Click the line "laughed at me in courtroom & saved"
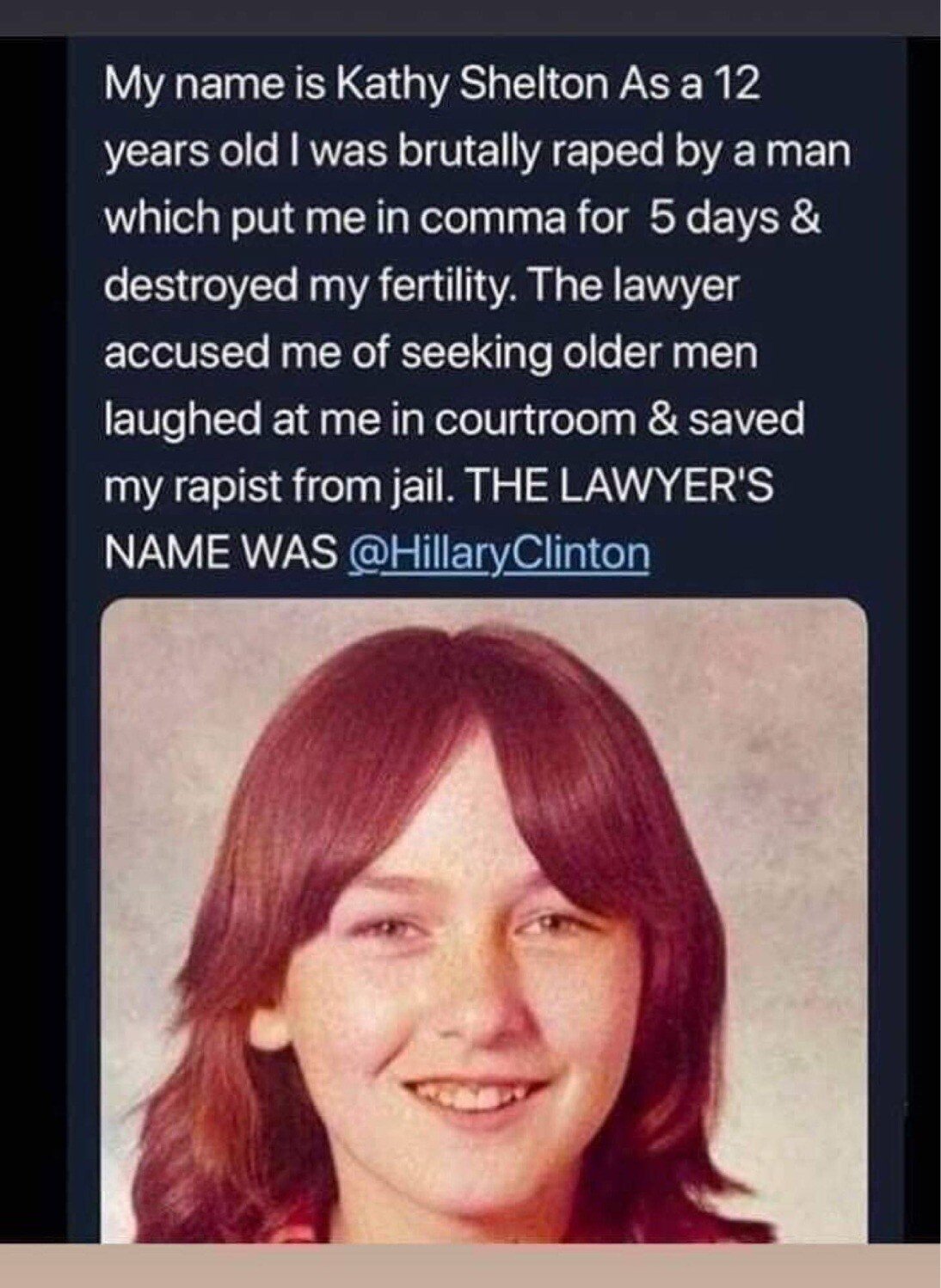This screenshot has width=941, height=1288. (454, 421)
